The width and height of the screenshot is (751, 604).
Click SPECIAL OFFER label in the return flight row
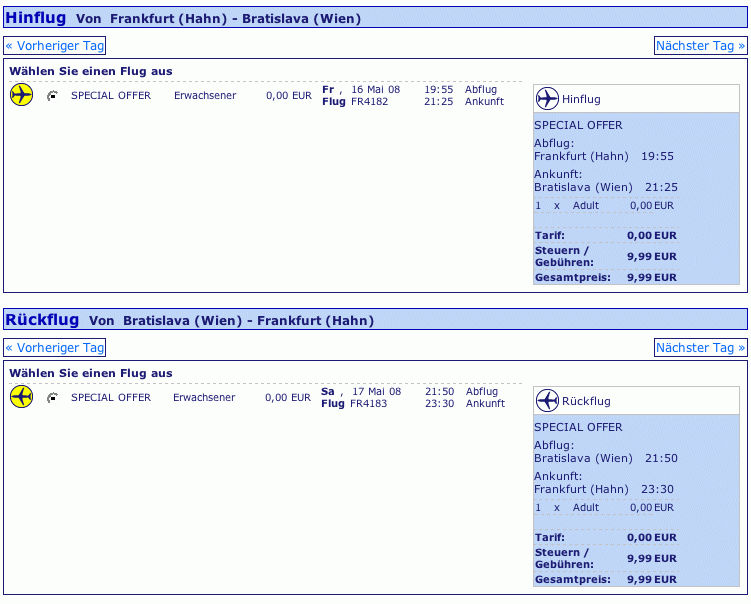111,398
